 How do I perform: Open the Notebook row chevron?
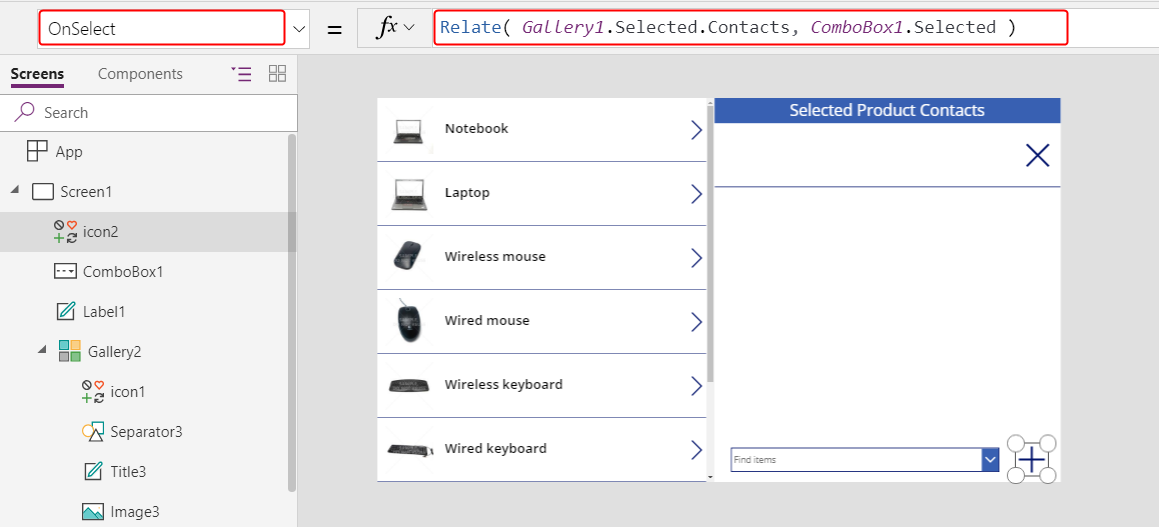[696, 130]
